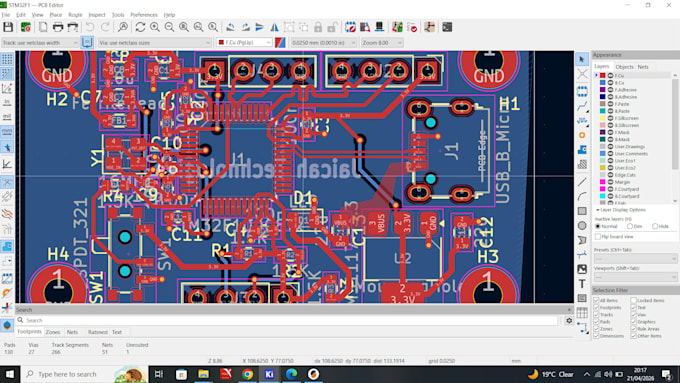
Task: Open the scripting console icon
Action: [447, 27]
